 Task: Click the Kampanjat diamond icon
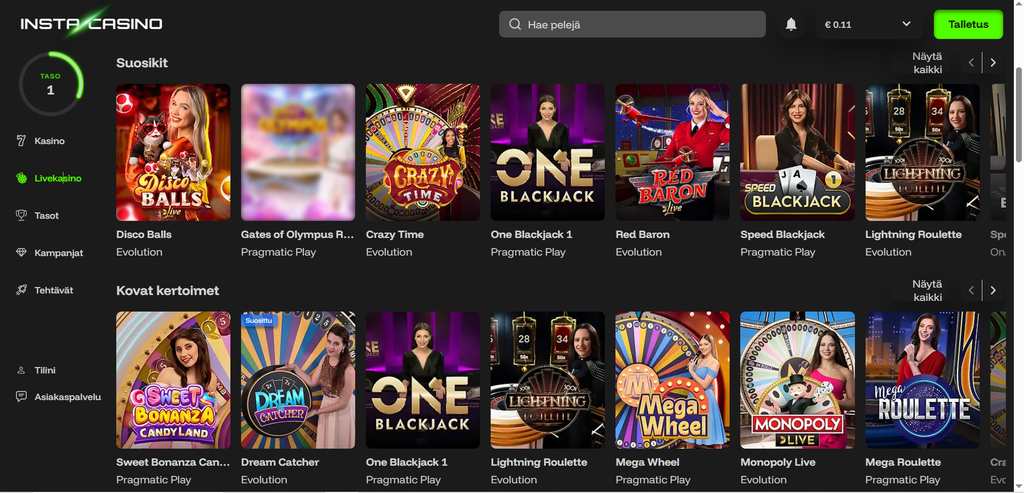[x=22, y=252]
